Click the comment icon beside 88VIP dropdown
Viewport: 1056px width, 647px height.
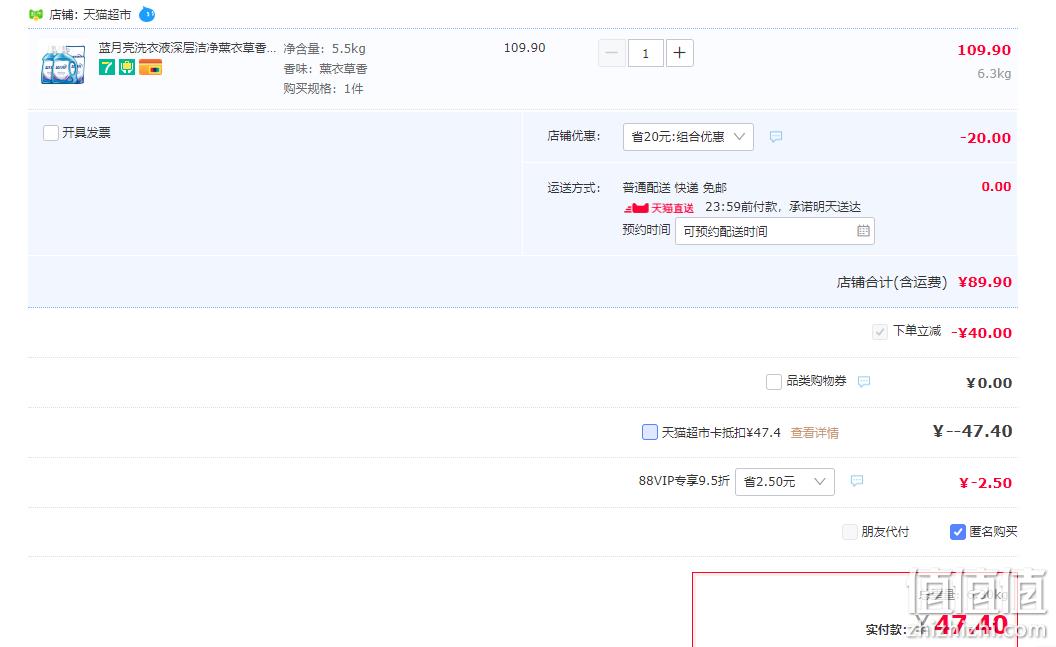(x=857, y=481)
